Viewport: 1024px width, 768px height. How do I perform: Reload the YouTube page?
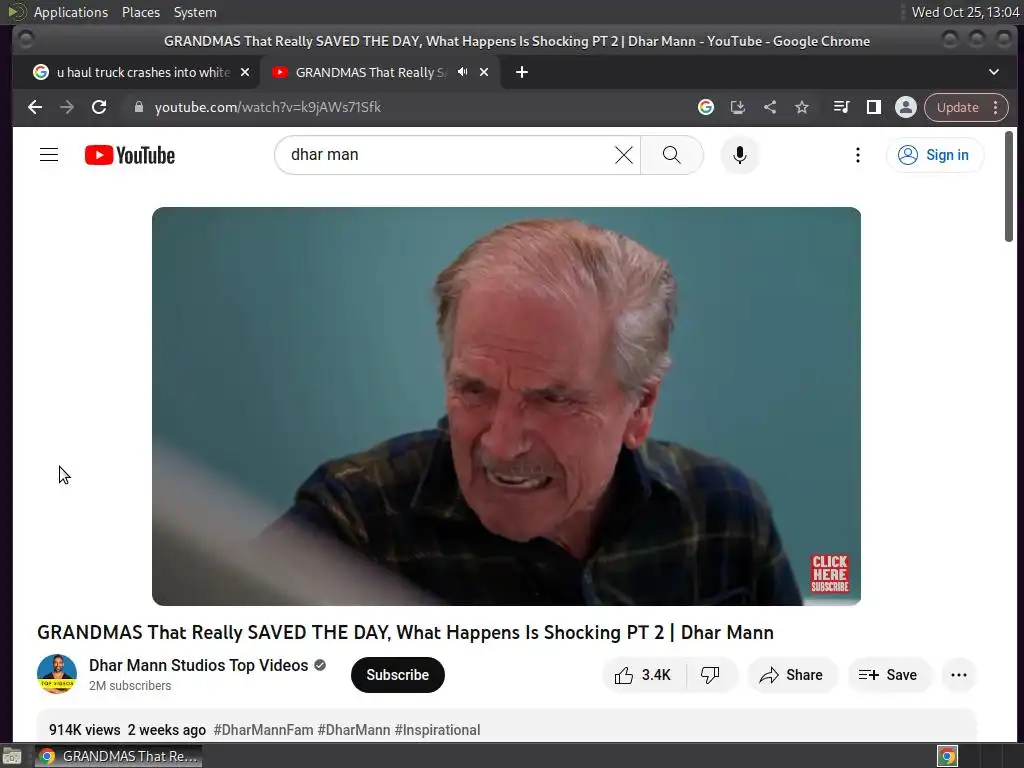click(x=99, y=107)
